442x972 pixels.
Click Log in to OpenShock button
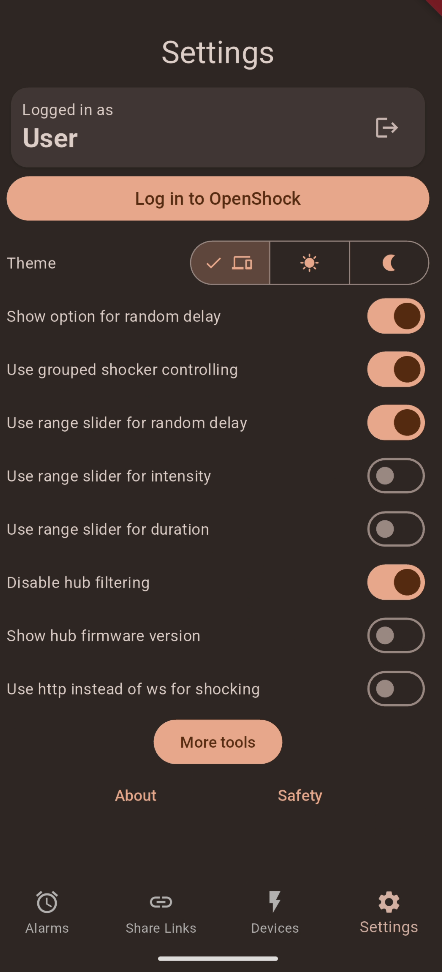218,198
